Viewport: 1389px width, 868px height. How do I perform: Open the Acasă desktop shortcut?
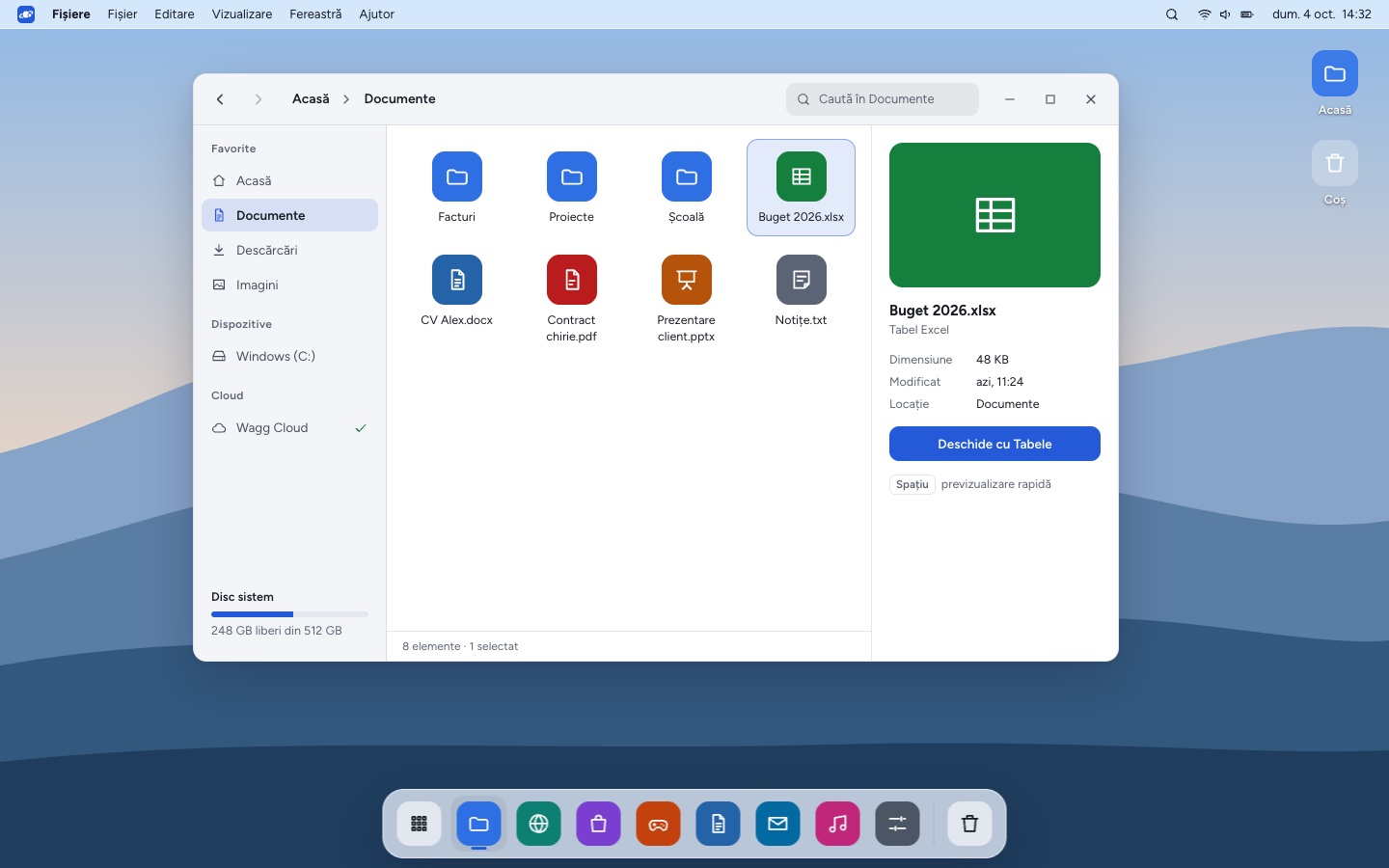coord(1335,83)
